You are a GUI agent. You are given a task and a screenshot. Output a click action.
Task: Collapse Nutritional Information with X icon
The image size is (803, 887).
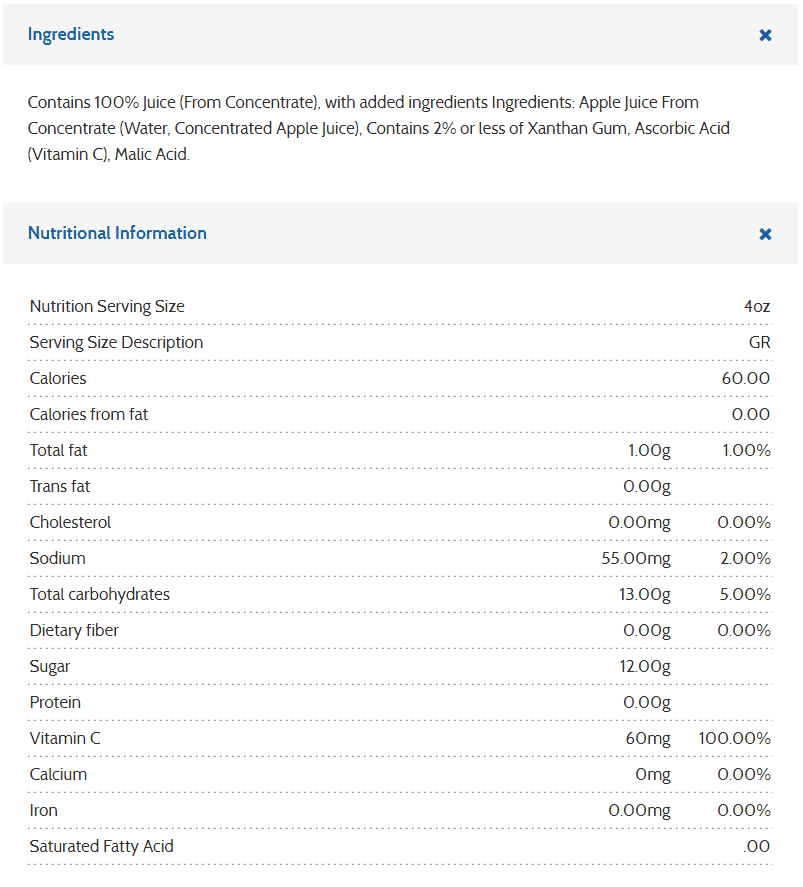point(765,234)
